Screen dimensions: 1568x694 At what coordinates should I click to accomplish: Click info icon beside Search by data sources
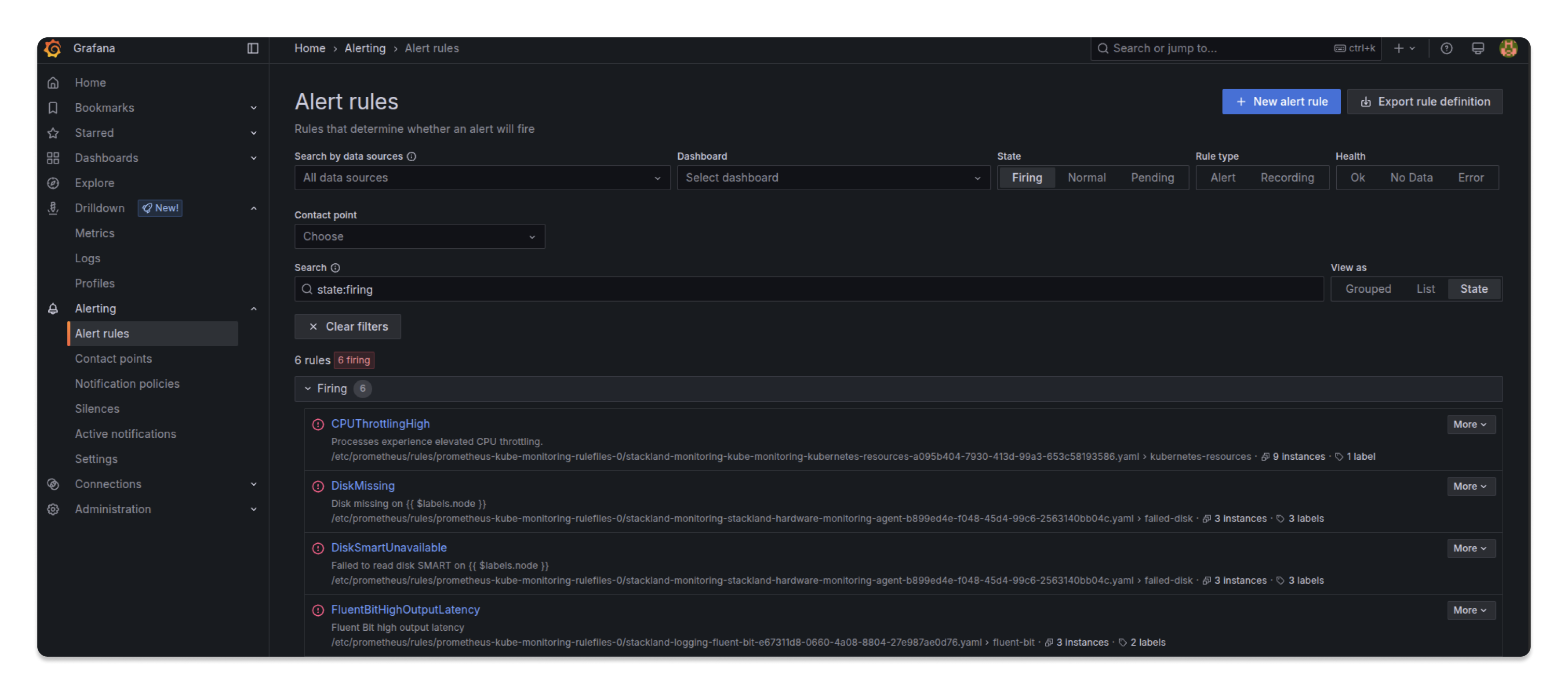pos(412,157)
